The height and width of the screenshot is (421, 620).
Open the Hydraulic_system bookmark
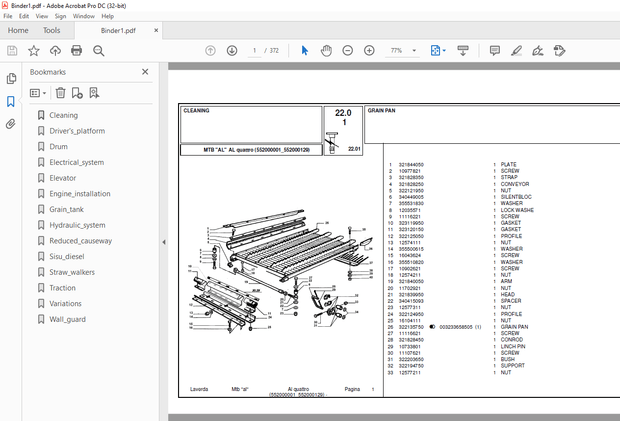(77, 225)
